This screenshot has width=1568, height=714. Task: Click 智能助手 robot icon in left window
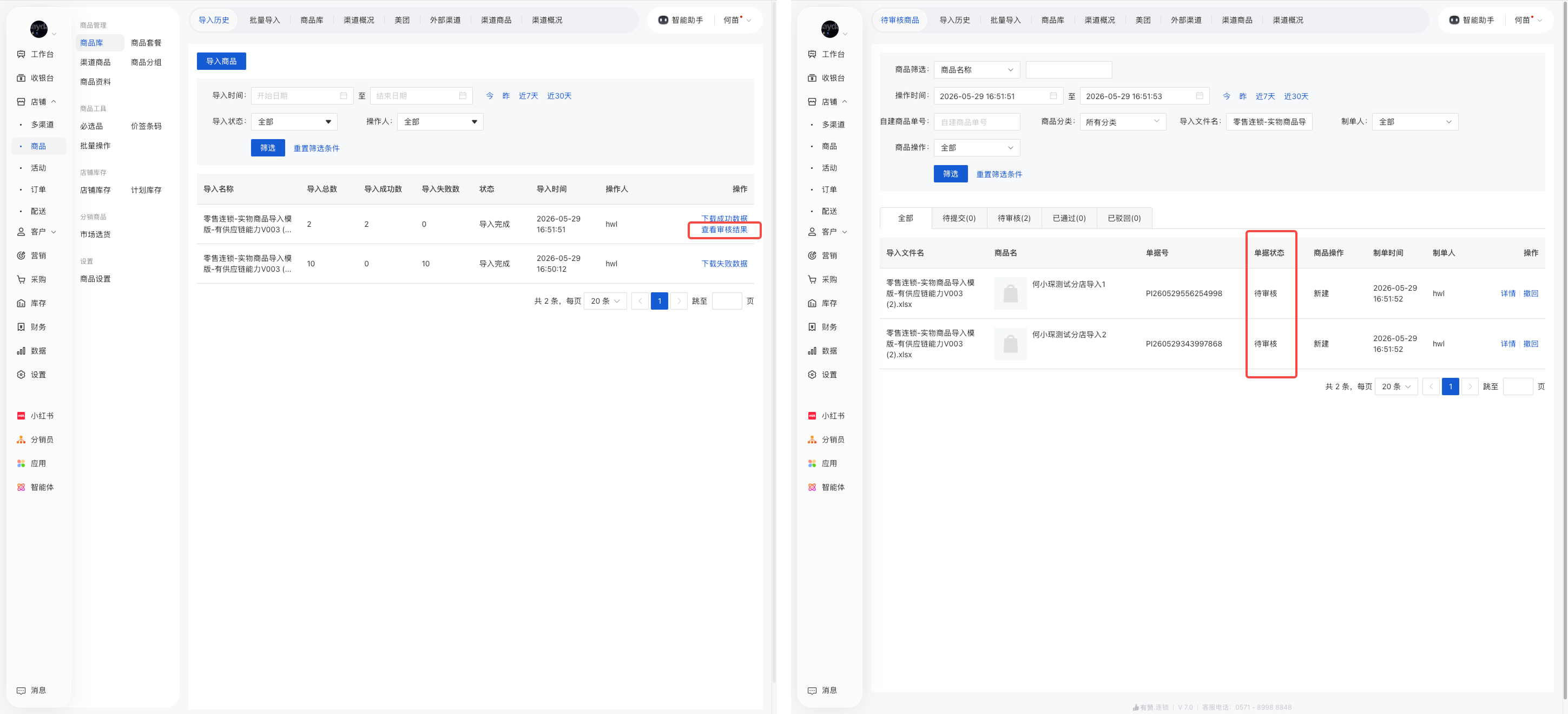click(663, 20)
